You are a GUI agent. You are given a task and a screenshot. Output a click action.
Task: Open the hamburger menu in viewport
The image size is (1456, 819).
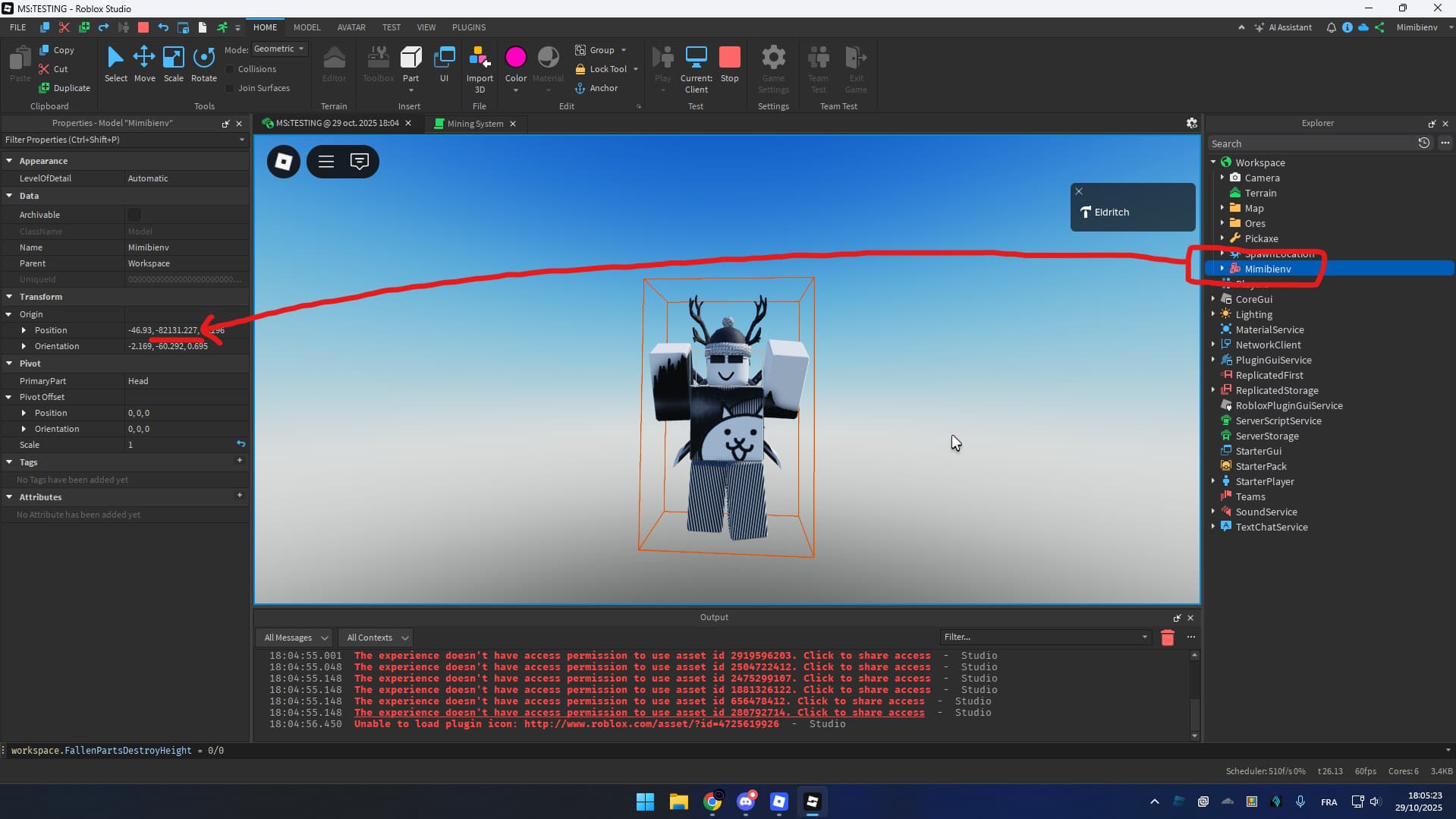(326, 162)
